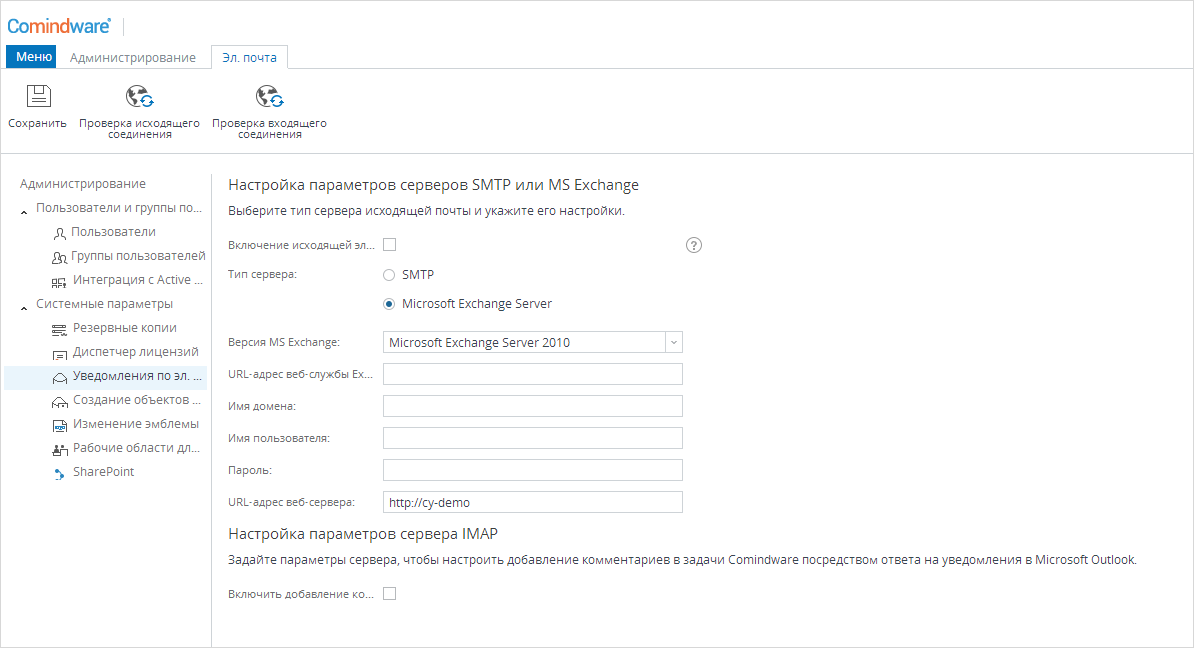Click Пользователи и группы tree label
Screen dimensions: 1194x648
[119, 208]
